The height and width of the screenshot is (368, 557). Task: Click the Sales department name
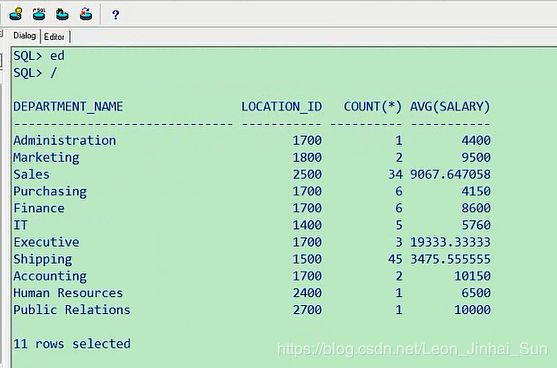point(31,174)
